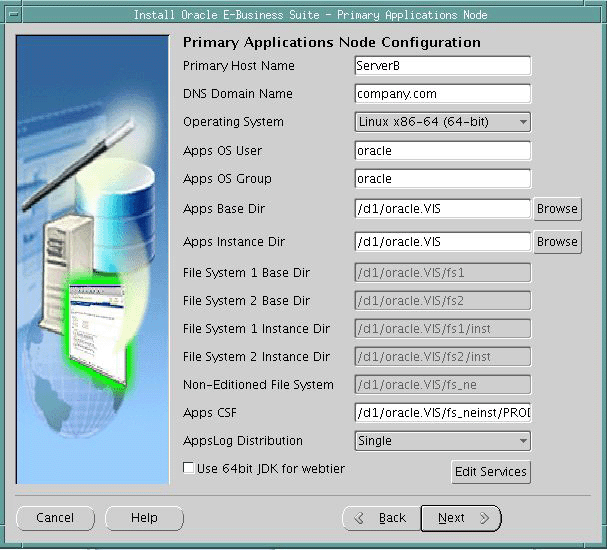This screenshot has width=607, height=550.
Task: Click the Apps Base Dir field
Action: click(x=442, y=209)
